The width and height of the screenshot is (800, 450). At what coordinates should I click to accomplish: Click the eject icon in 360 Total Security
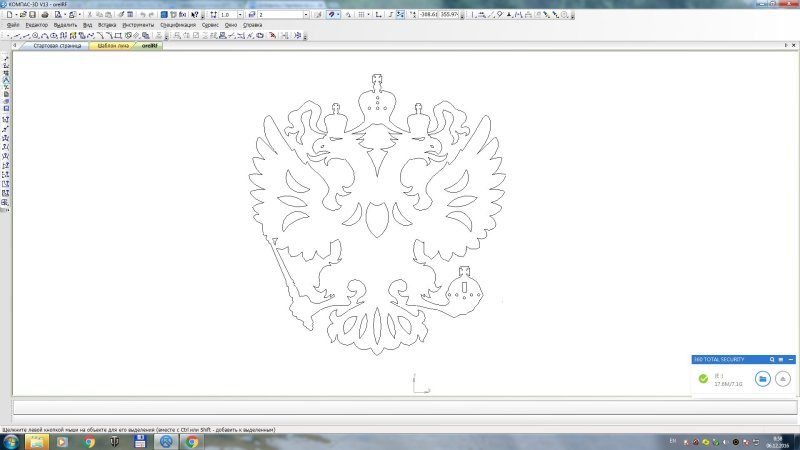click(783, 379)
